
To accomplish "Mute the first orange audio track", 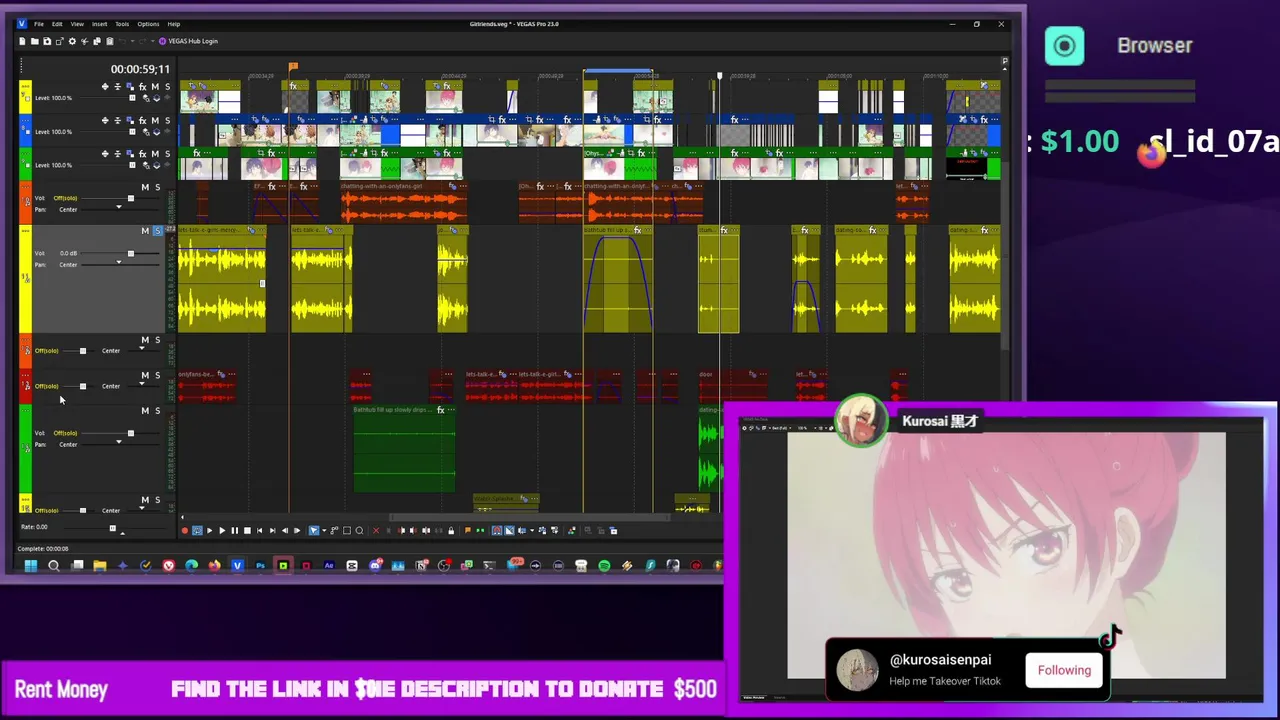I will pyautogui.click(x=145, y=187).
